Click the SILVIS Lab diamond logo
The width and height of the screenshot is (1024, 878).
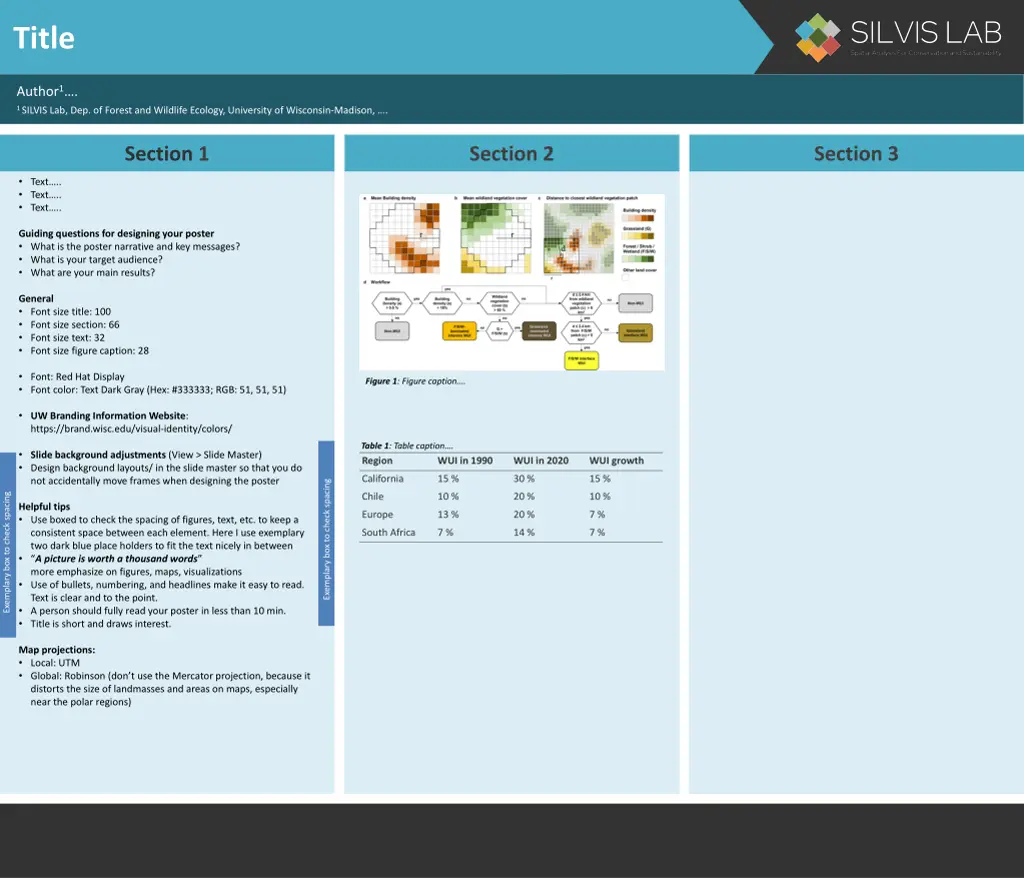pos(818,37)
